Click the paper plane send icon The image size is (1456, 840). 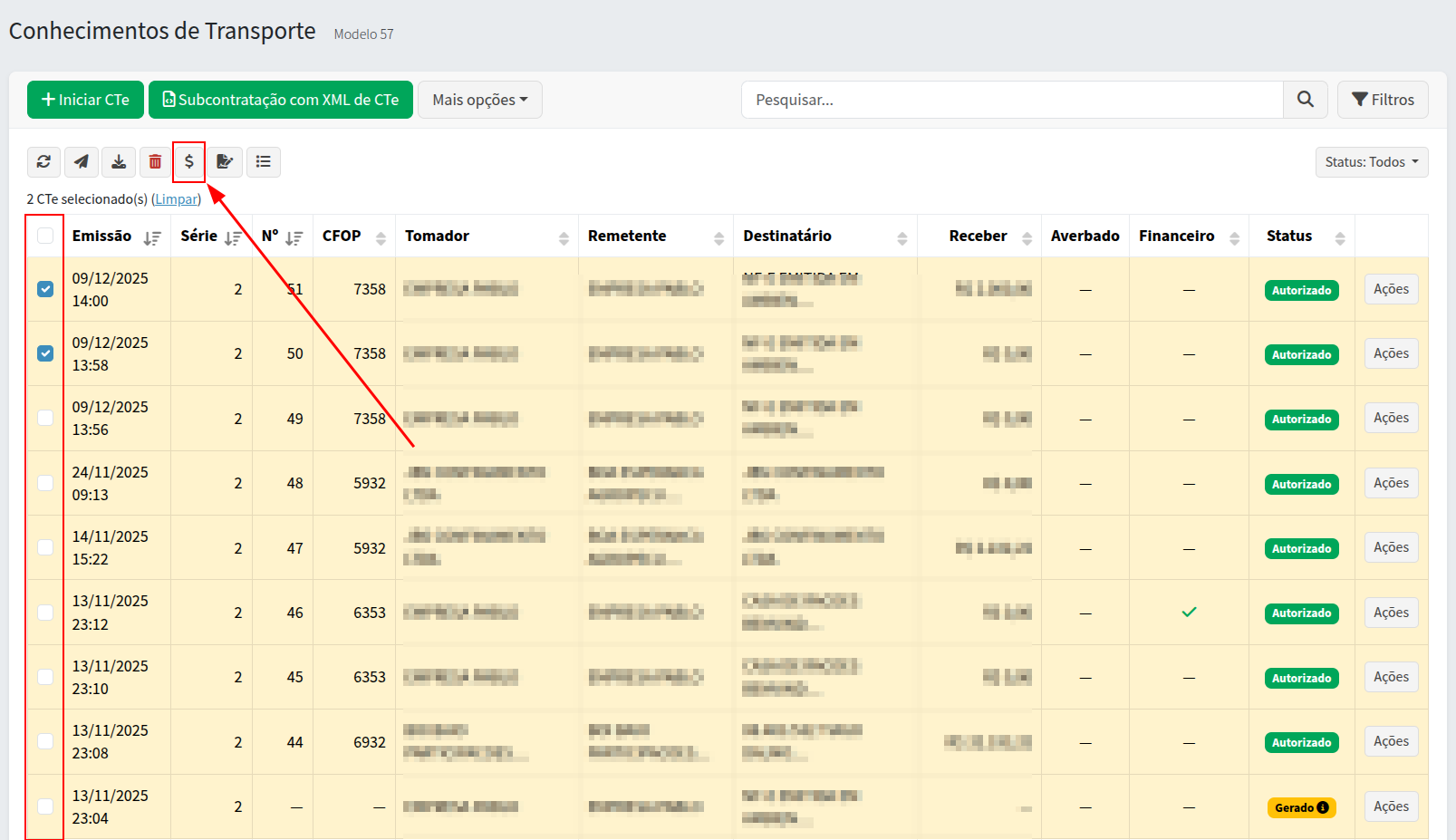point(82,162)
